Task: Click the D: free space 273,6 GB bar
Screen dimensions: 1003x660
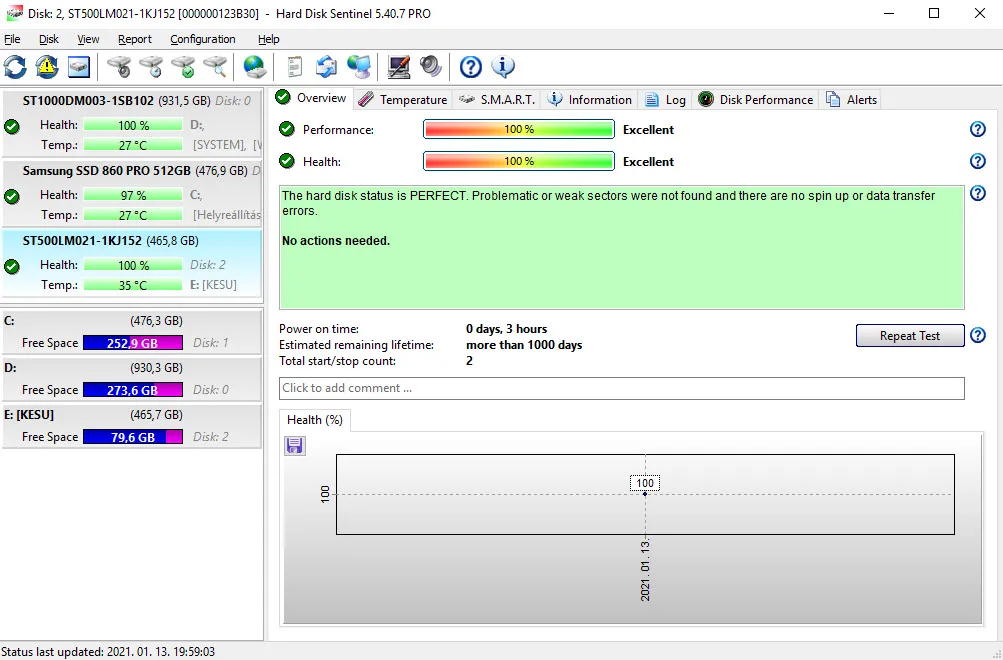Action: click(132, 389)
